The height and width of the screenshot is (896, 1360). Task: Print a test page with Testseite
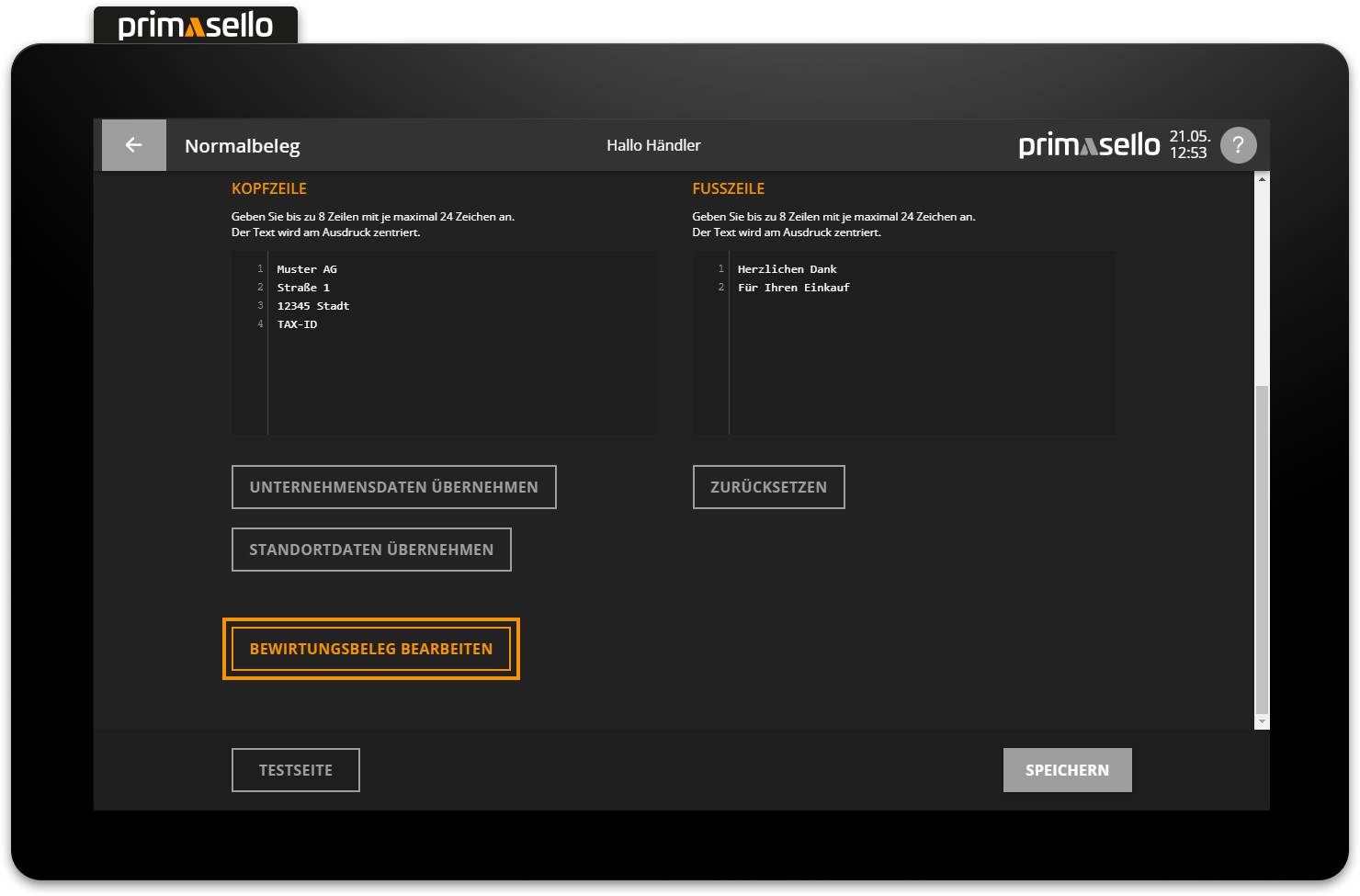pos(295,770)
